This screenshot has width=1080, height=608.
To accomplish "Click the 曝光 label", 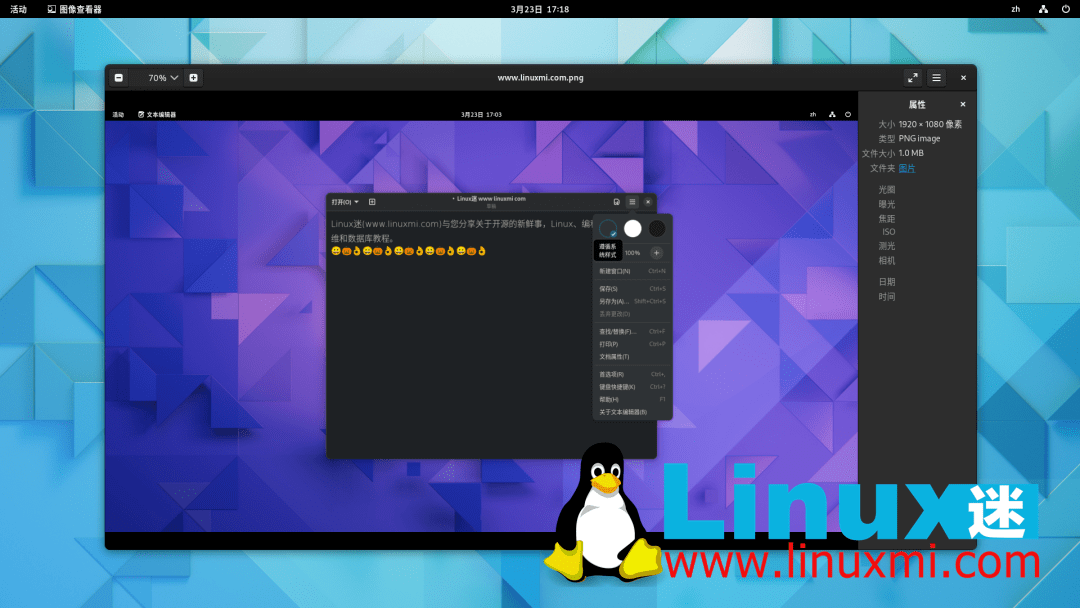I will pos(886,205).
